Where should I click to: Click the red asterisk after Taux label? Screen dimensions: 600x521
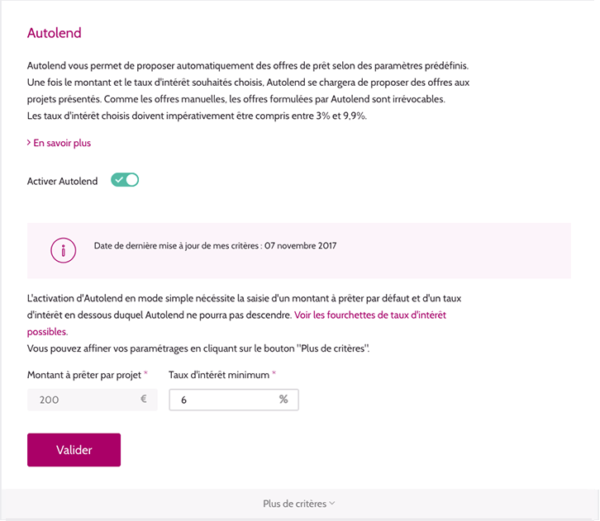[x=273, y=373]
